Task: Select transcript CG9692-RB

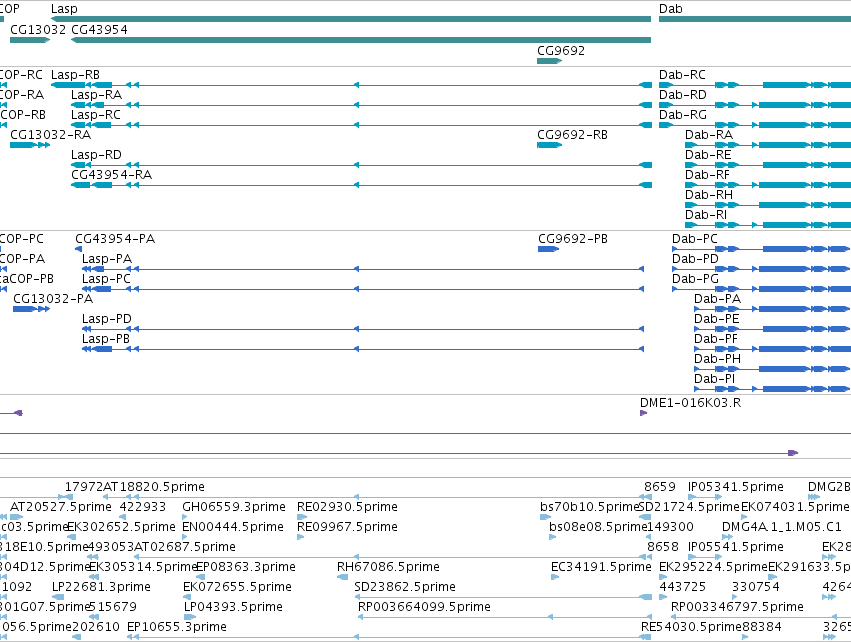Action: coord(573,135)
